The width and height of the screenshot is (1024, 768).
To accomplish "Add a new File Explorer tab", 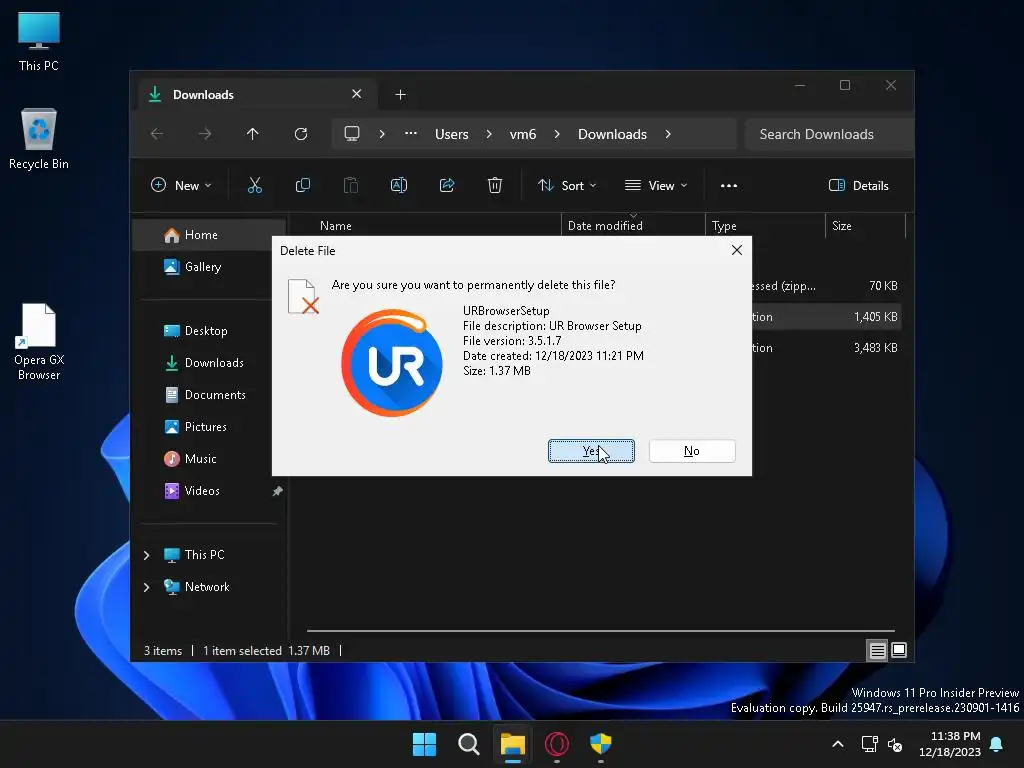I will 400,95.
